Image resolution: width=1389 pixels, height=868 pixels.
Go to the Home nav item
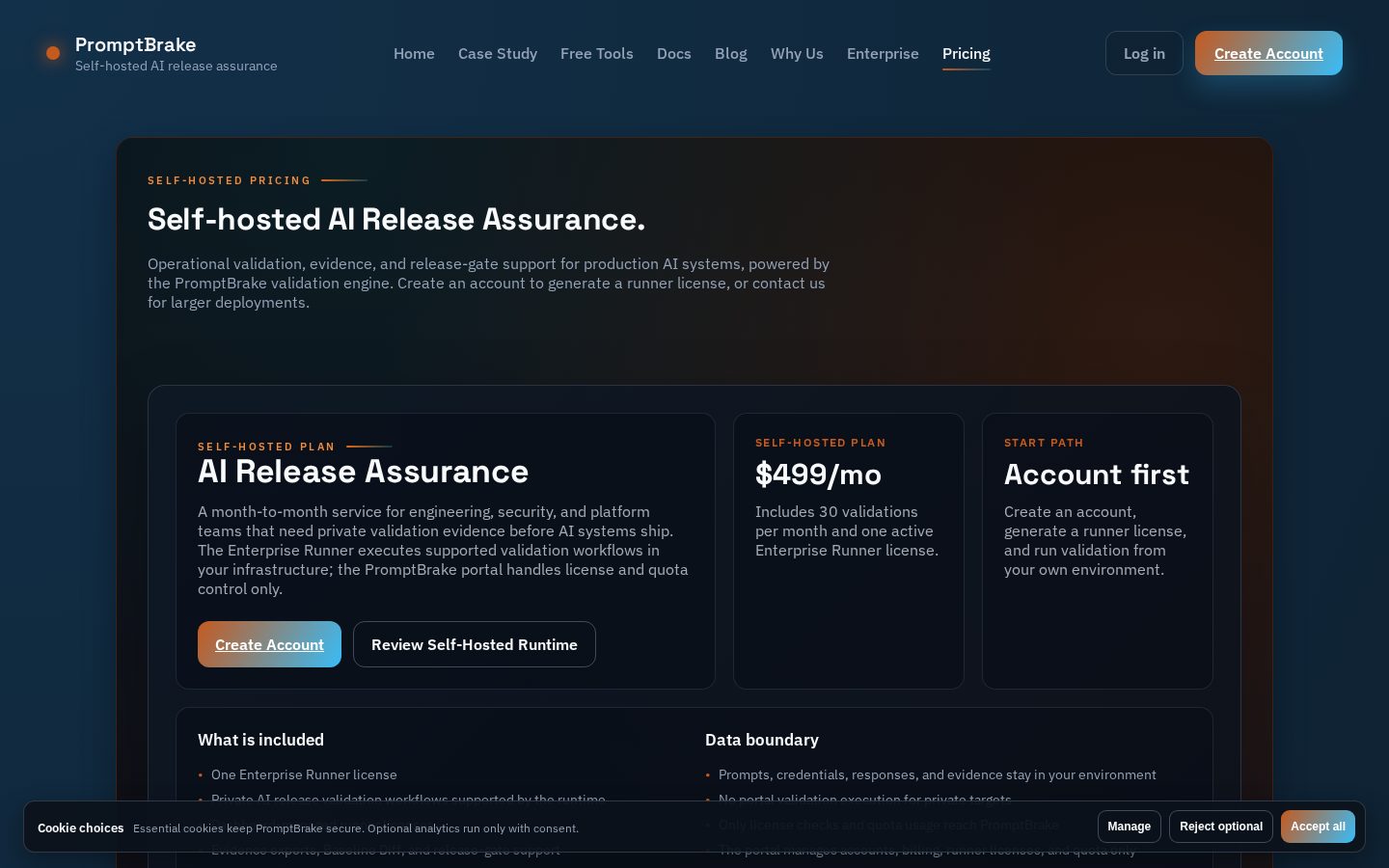(414, 53)
